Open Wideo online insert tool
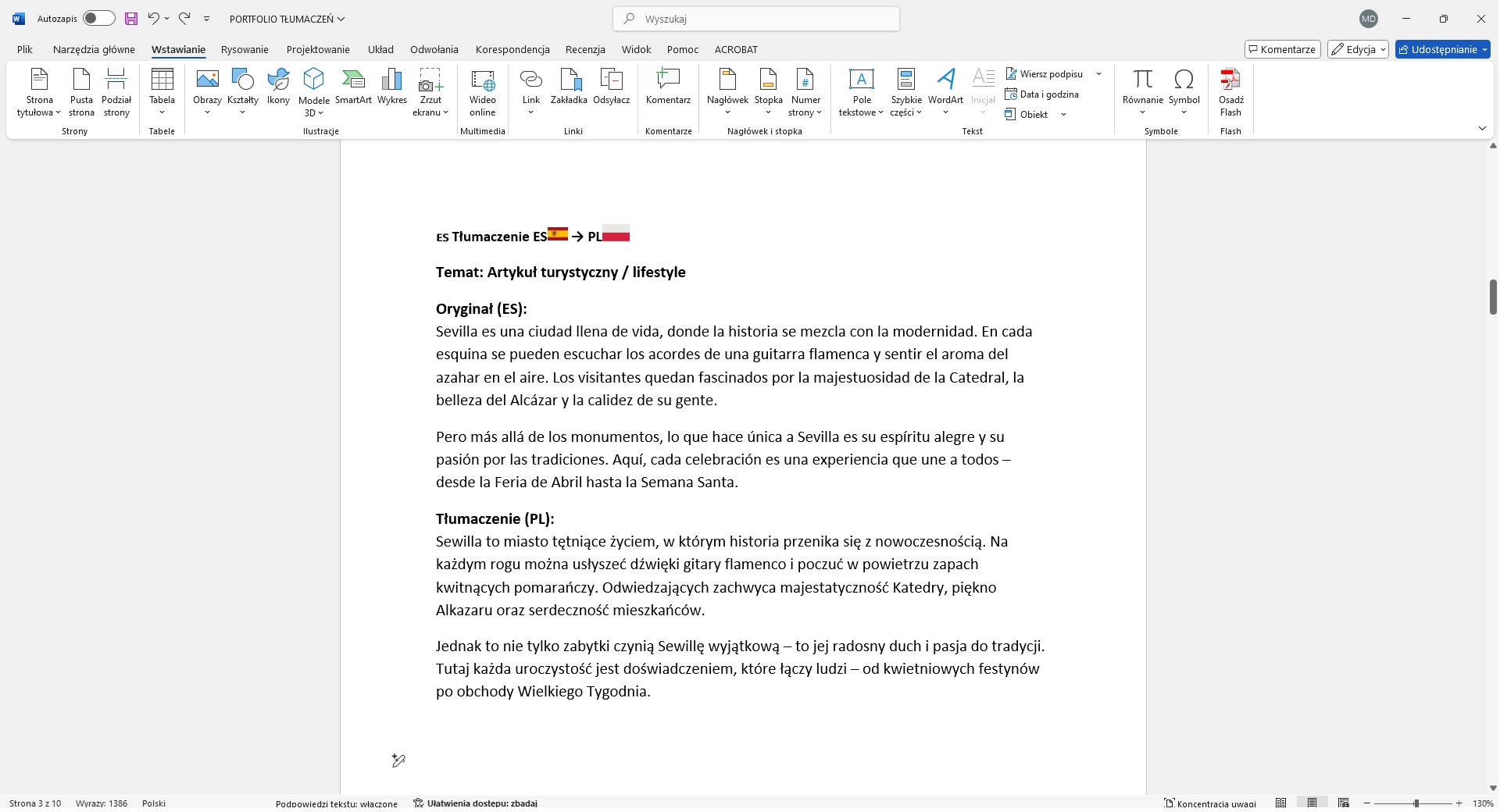This screenshot has width=1500, height=812. (x=483, y=92)
